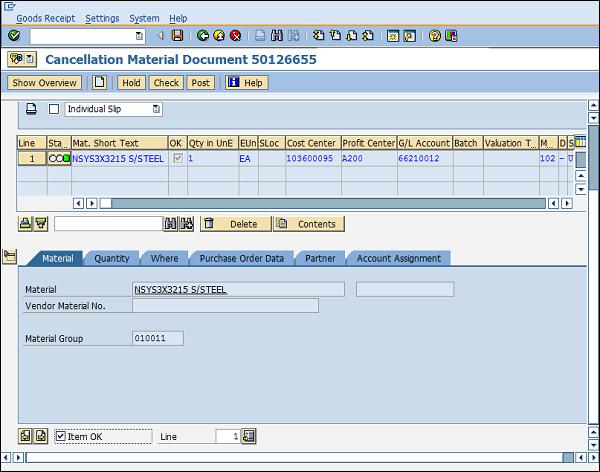Switch to the Purchase Order Data tab
This screenshot has height=472, width=600.
[241, 258]
